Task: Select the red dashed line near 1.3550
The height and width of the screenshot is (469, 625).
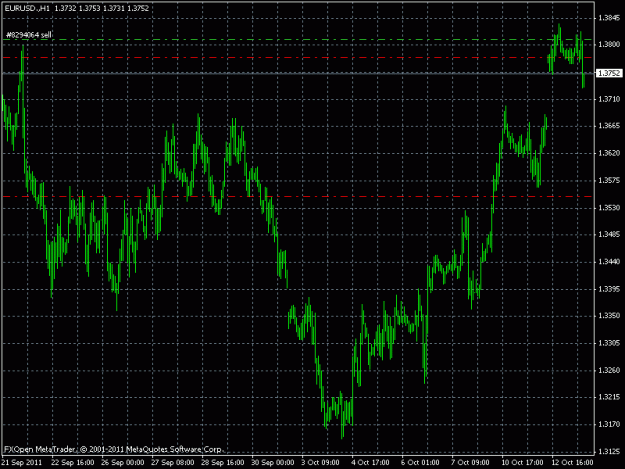Action: click(297, 196)
